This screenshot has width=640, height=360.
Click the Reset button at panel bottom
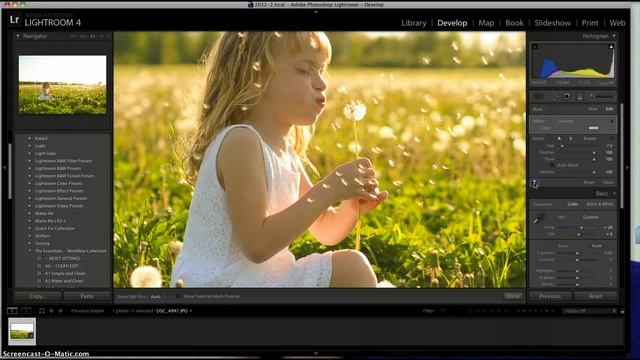[x=595, y=296]
